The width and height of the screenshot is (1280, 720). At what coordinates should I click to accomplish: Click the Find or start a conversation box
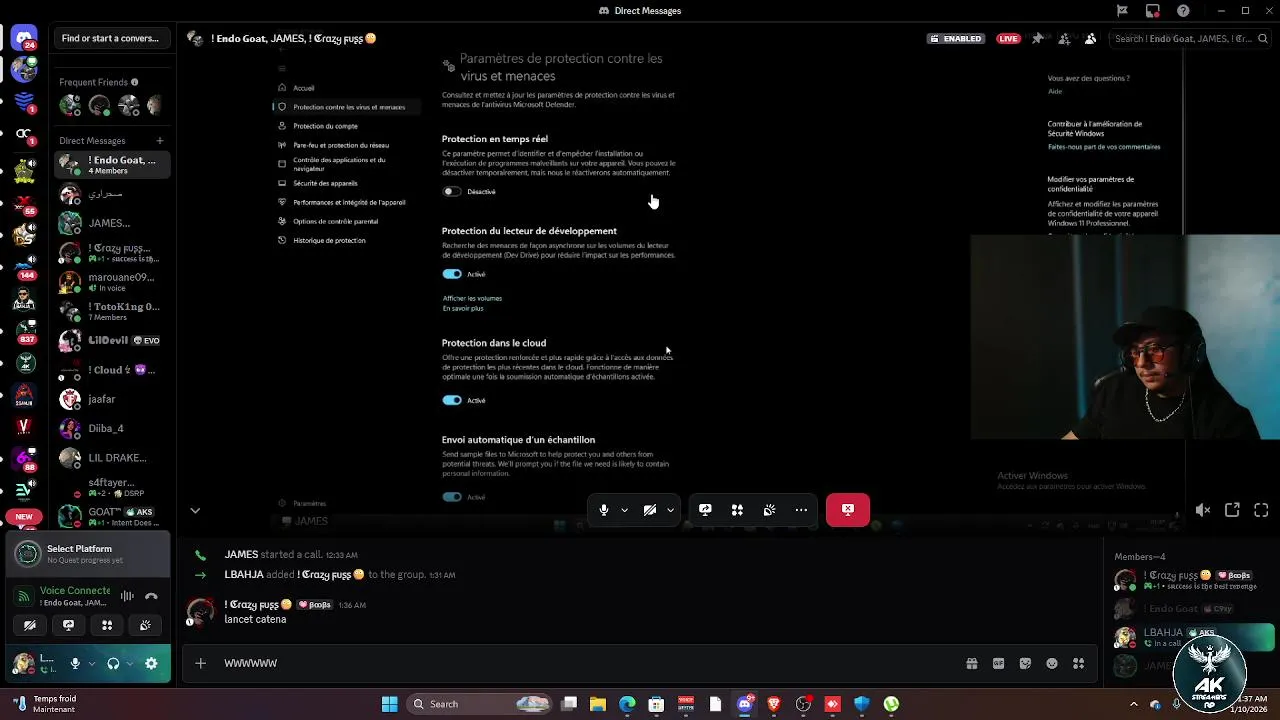[x=111, y=38]
